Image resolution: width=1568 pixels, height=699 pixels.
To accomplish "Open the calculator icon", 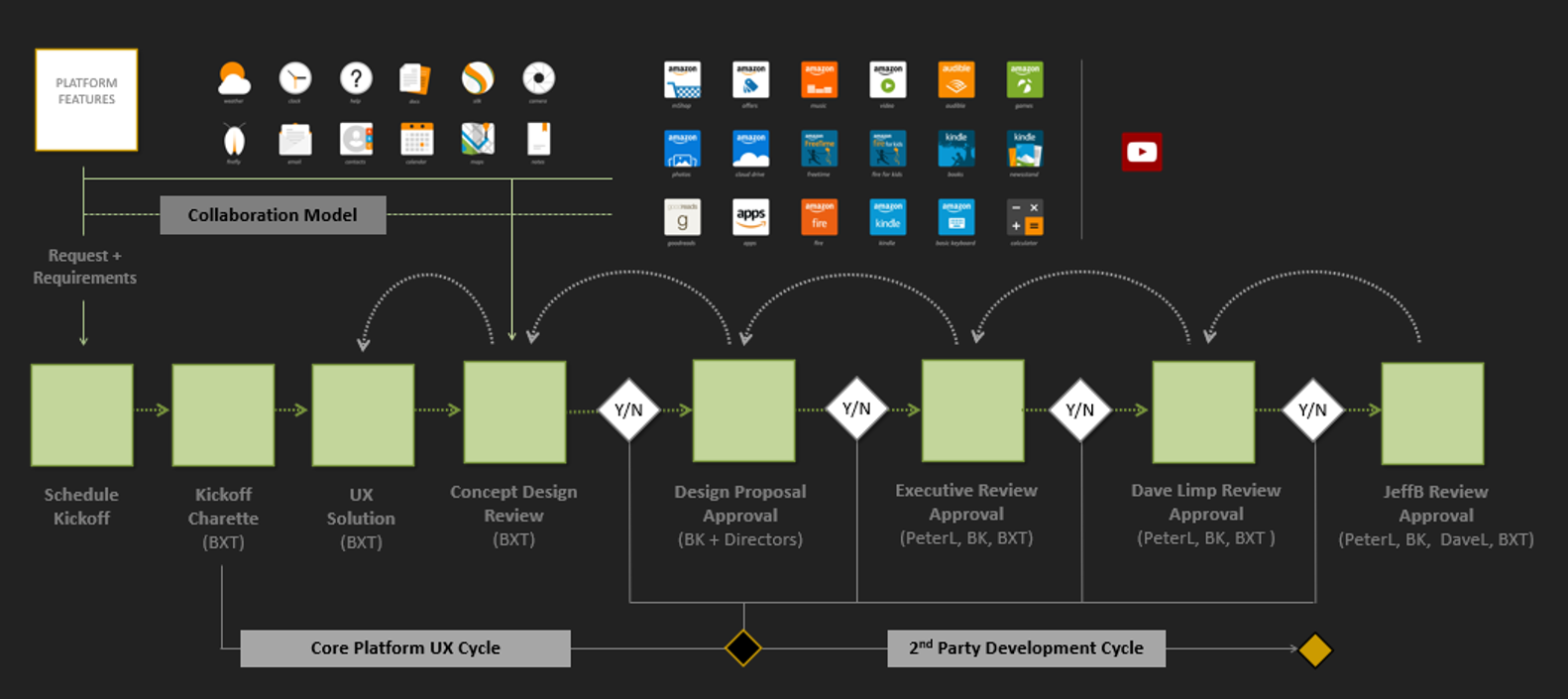I will (1024, 217).
